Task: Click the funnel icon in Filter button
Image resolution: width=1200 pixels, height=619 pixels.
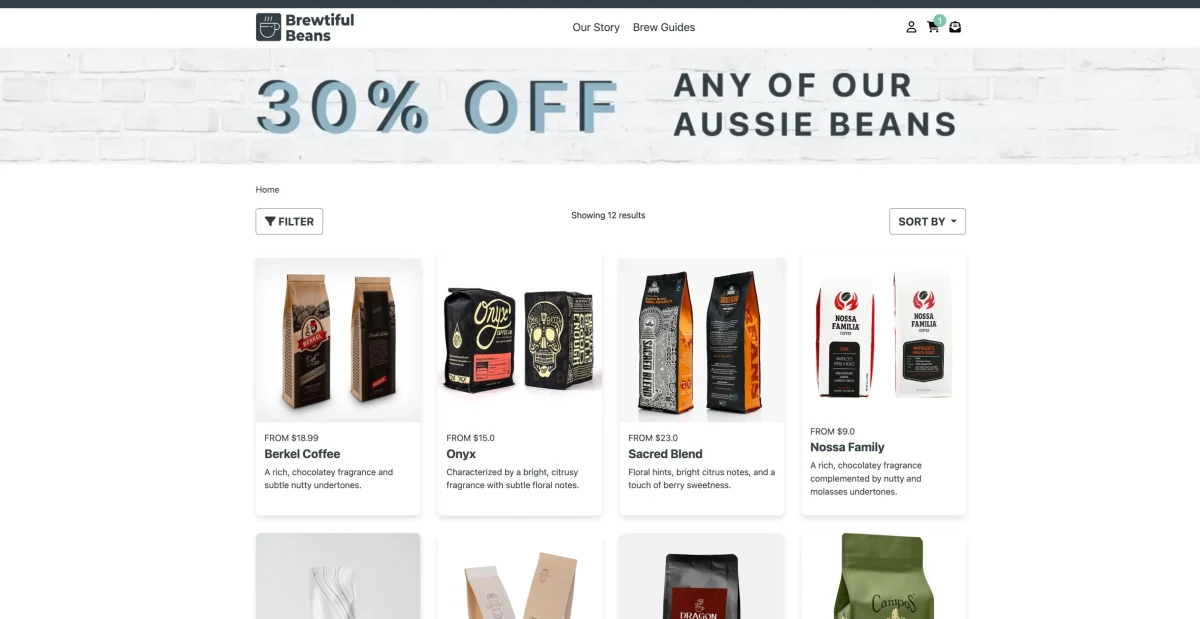Action: 270,222
